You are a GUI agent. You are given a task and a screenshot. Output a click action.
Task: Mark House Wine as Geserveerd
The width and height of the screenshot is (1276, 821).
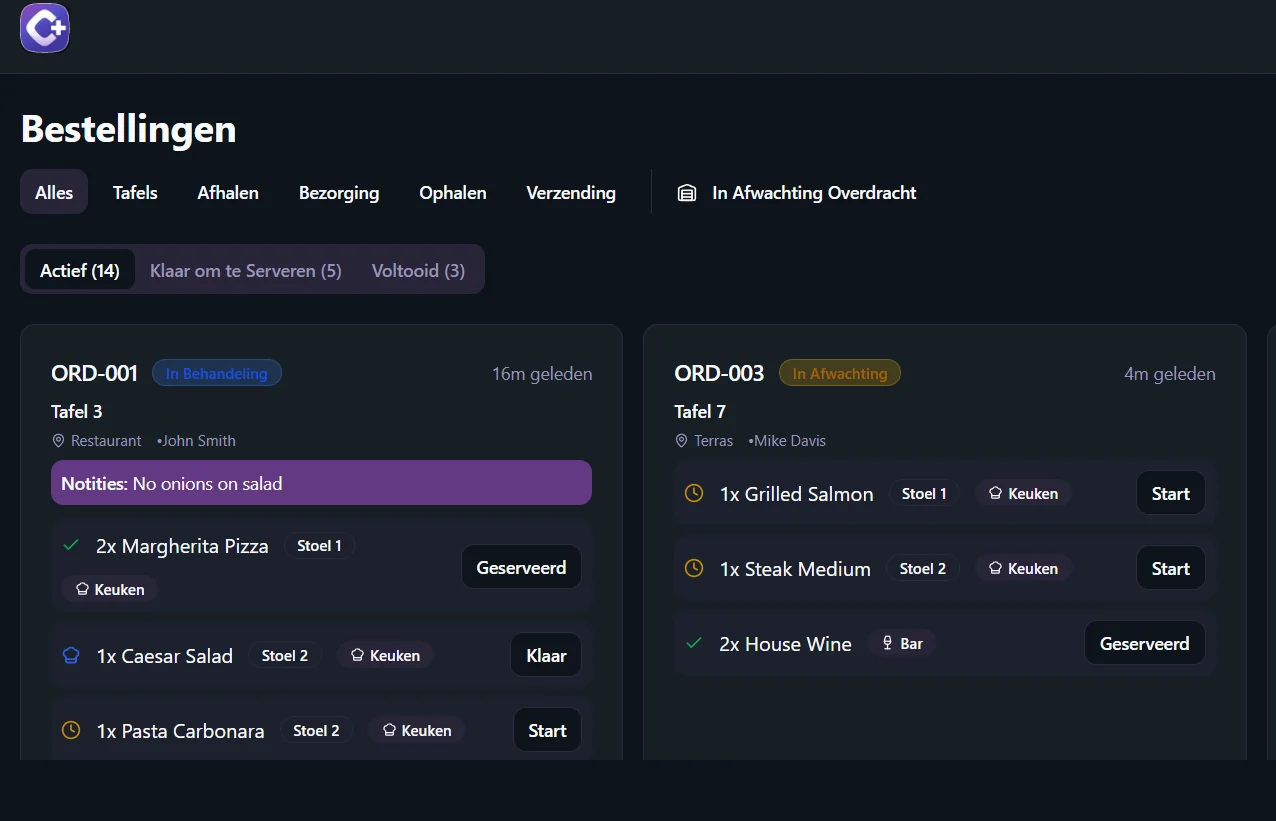[1144, 643]
